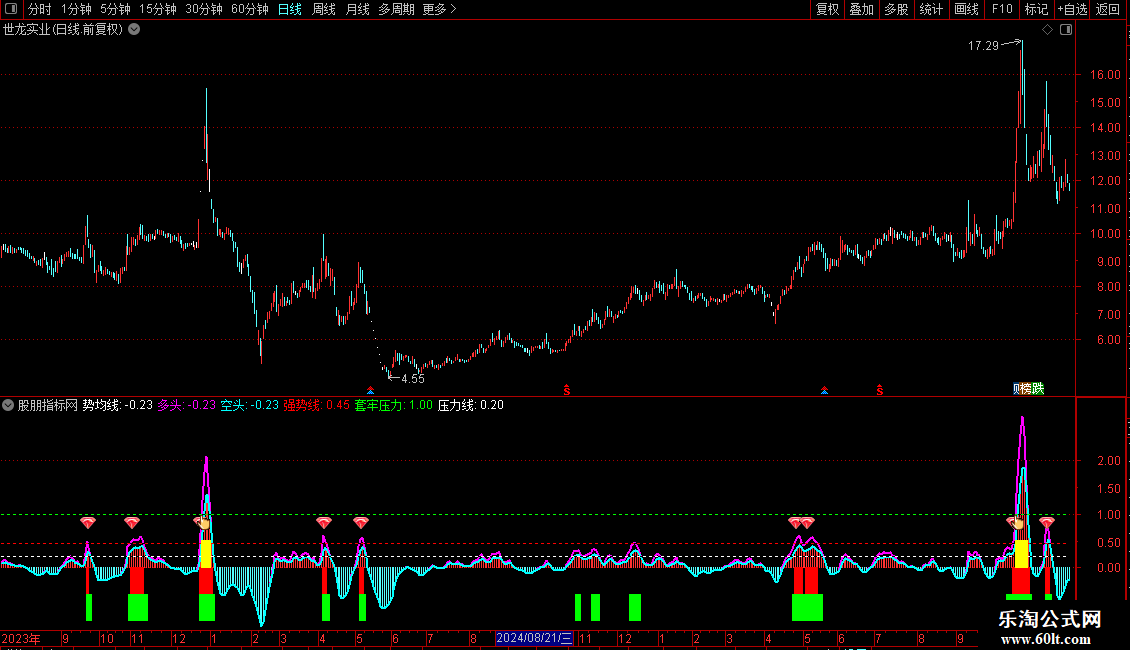
Task: Click the first blue-red arrow marker near 4.55 low
Action: pyautogui.click(x=370, y=390)
